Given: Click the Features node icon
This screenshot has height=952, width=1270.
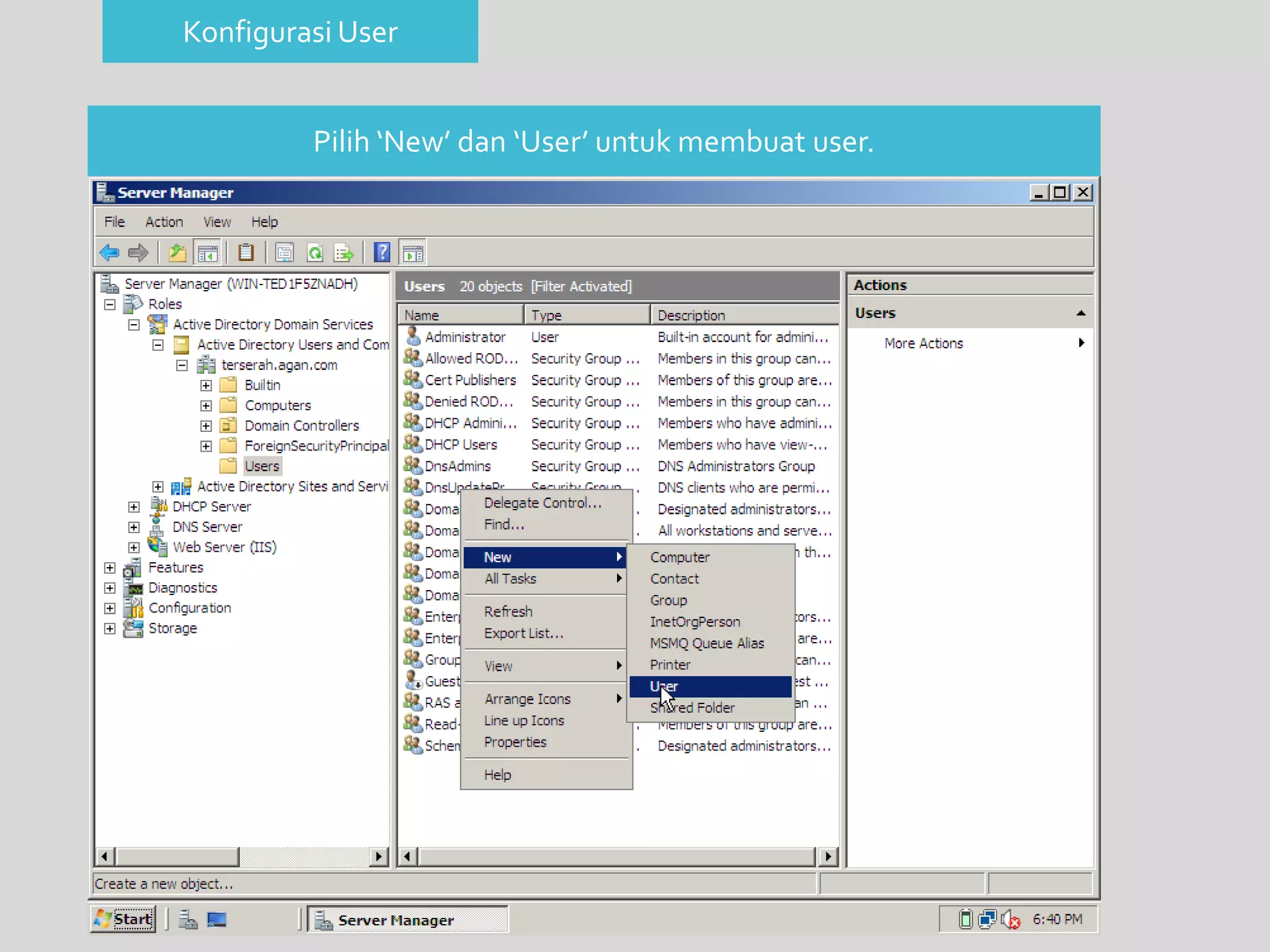Looking at the screenshot, I should click(x=133, y=567).
